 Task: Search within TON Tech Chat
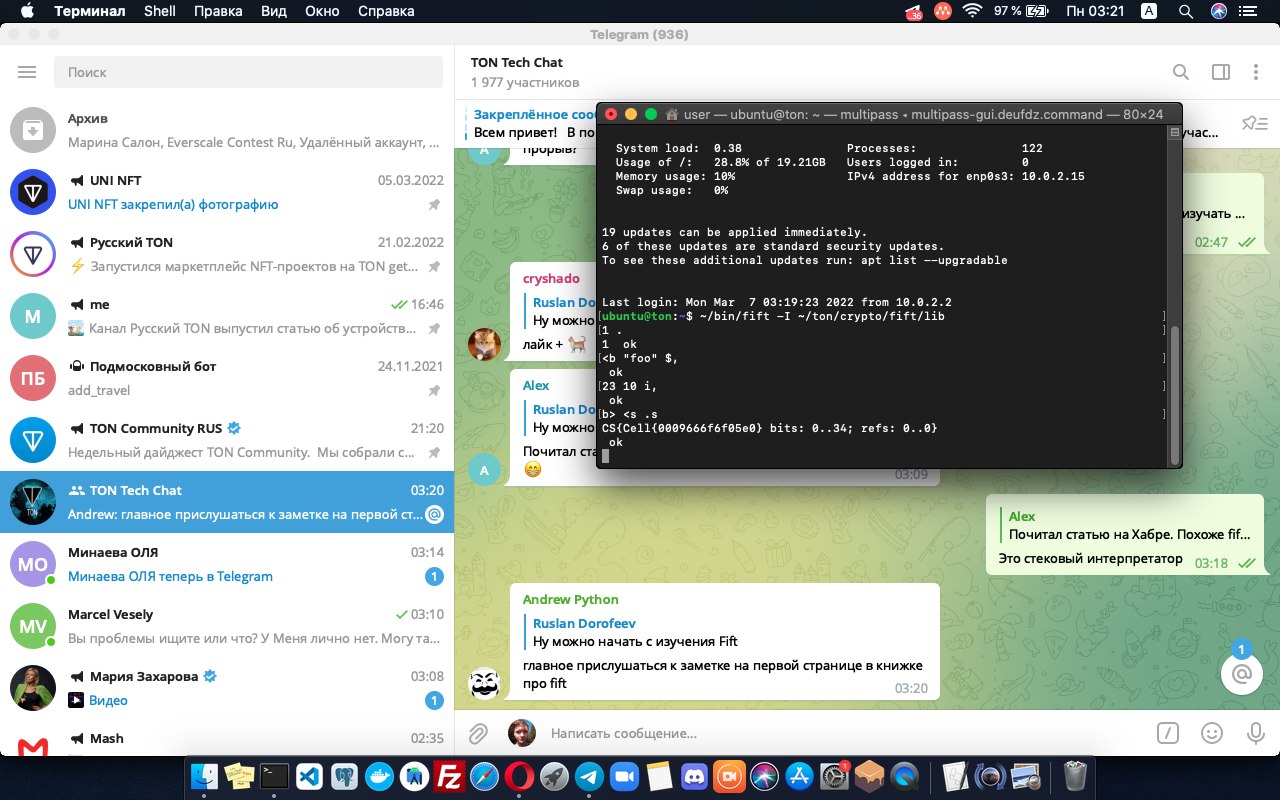(x=1181, y=72)
